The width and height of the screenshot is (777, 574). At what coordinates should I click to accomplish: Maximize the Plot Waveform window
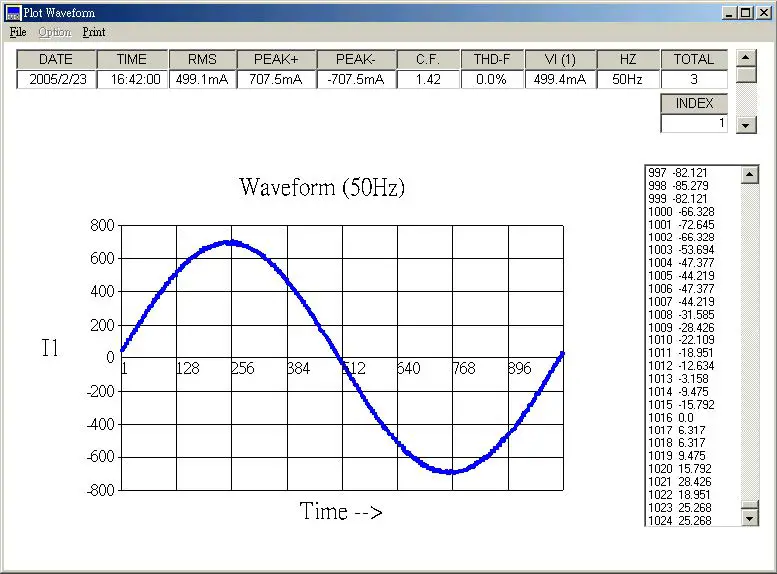point(745,13)
